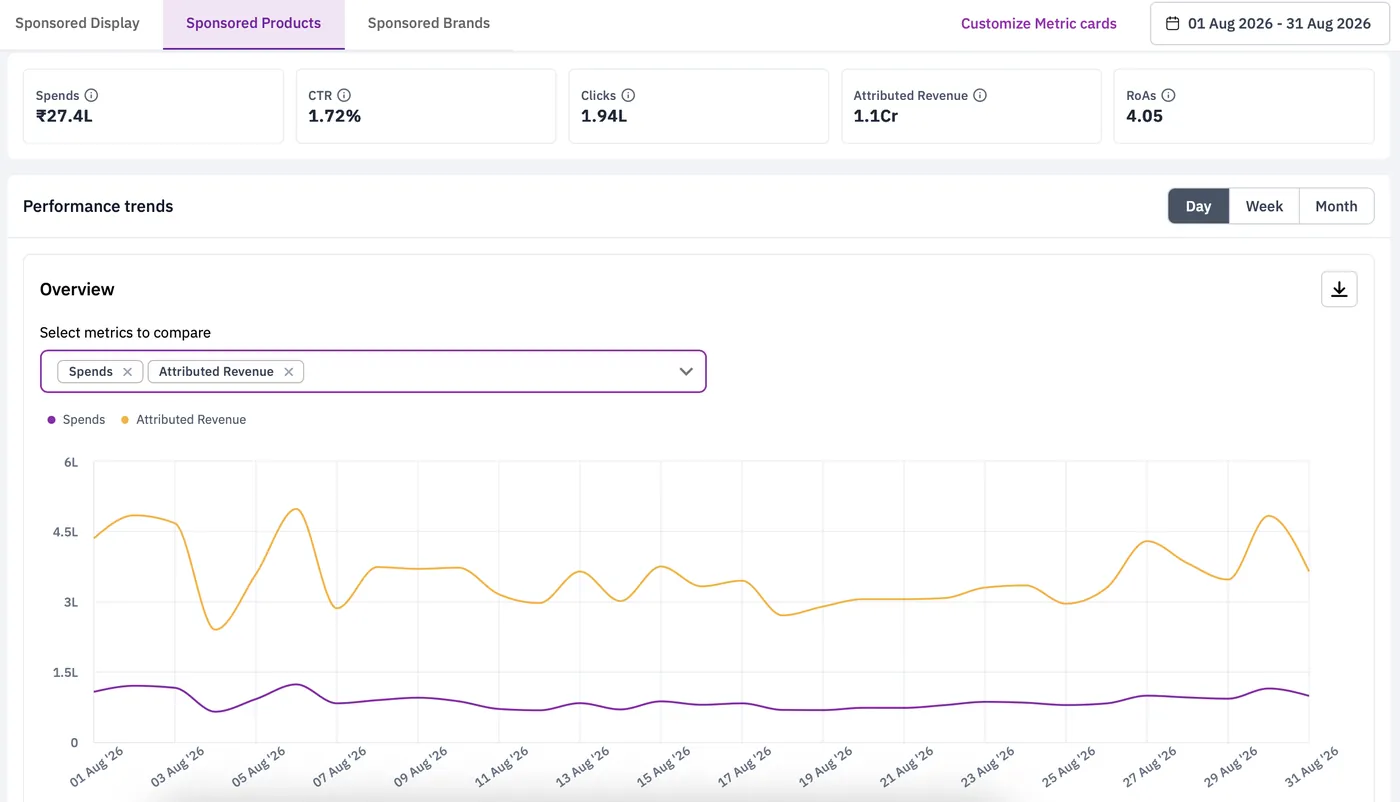This screenshot has height=802, width=1400.
Task: Download the Overview chart
Action: pyautogui.click(x=1339, y=289)
